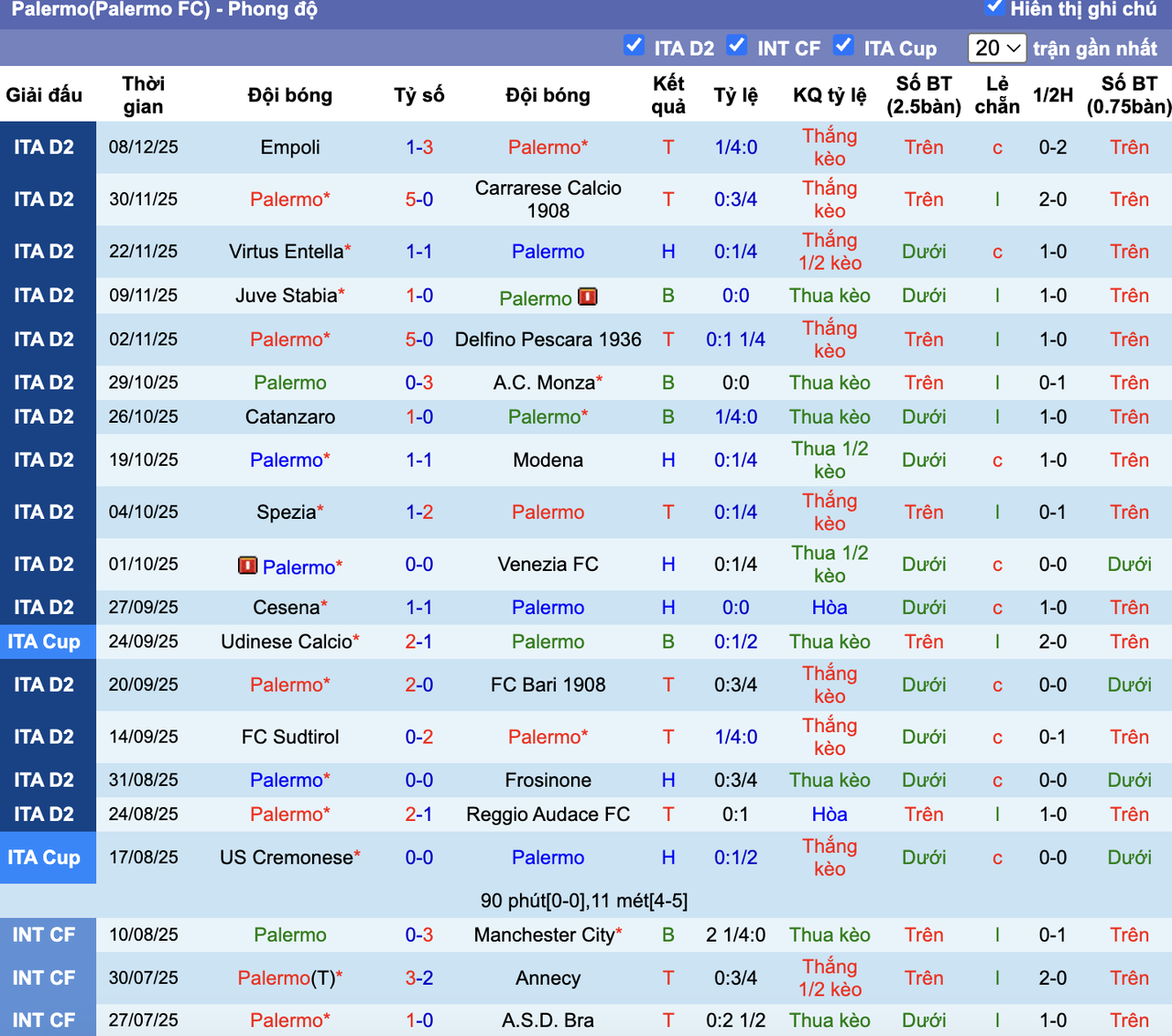Click INT CF label for Manchester City match

click(x=44, y=935)
